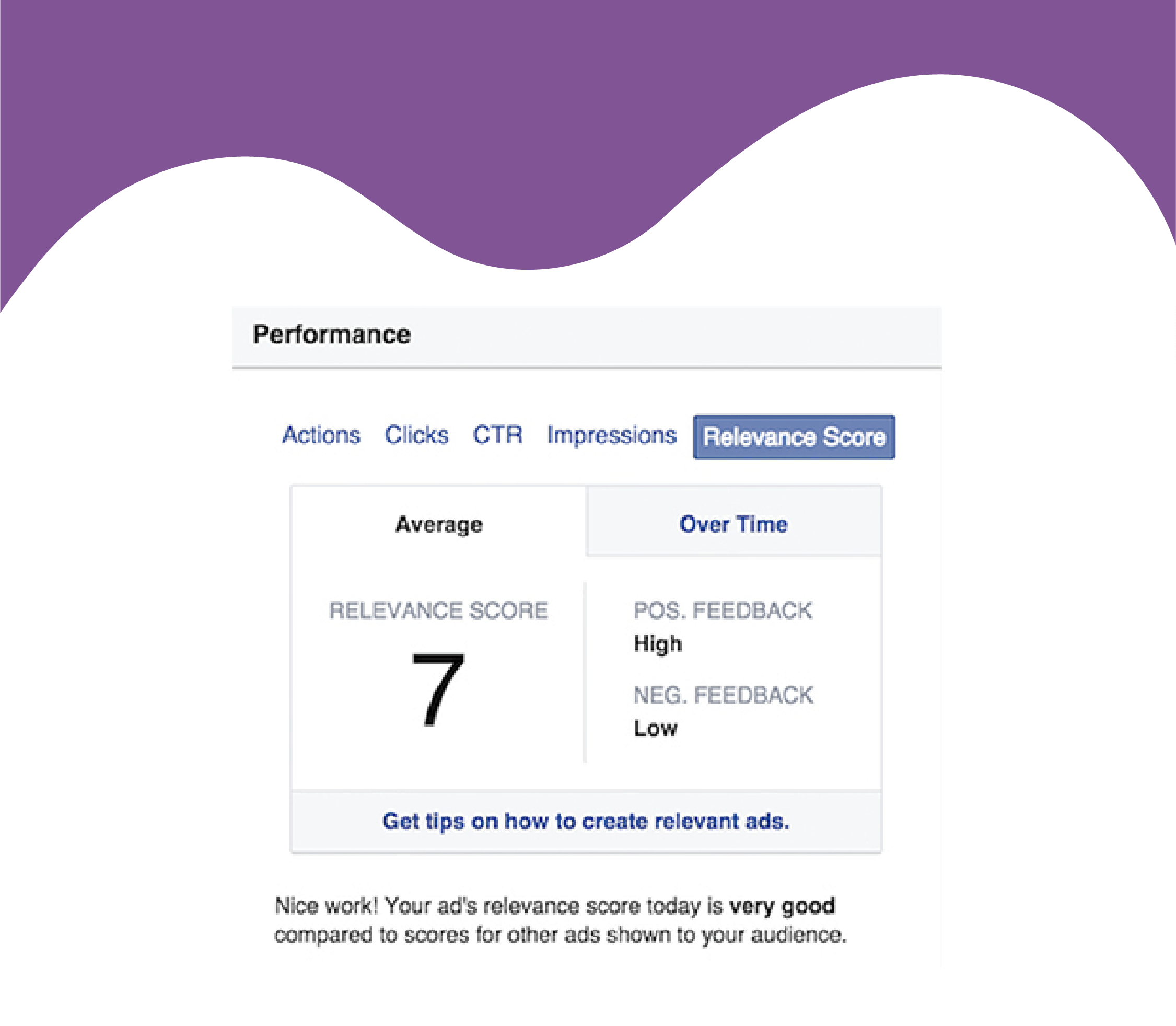Screen dimensions: 1176x1026
Task: Select the High positive feedback value
Action: point(658,644)
